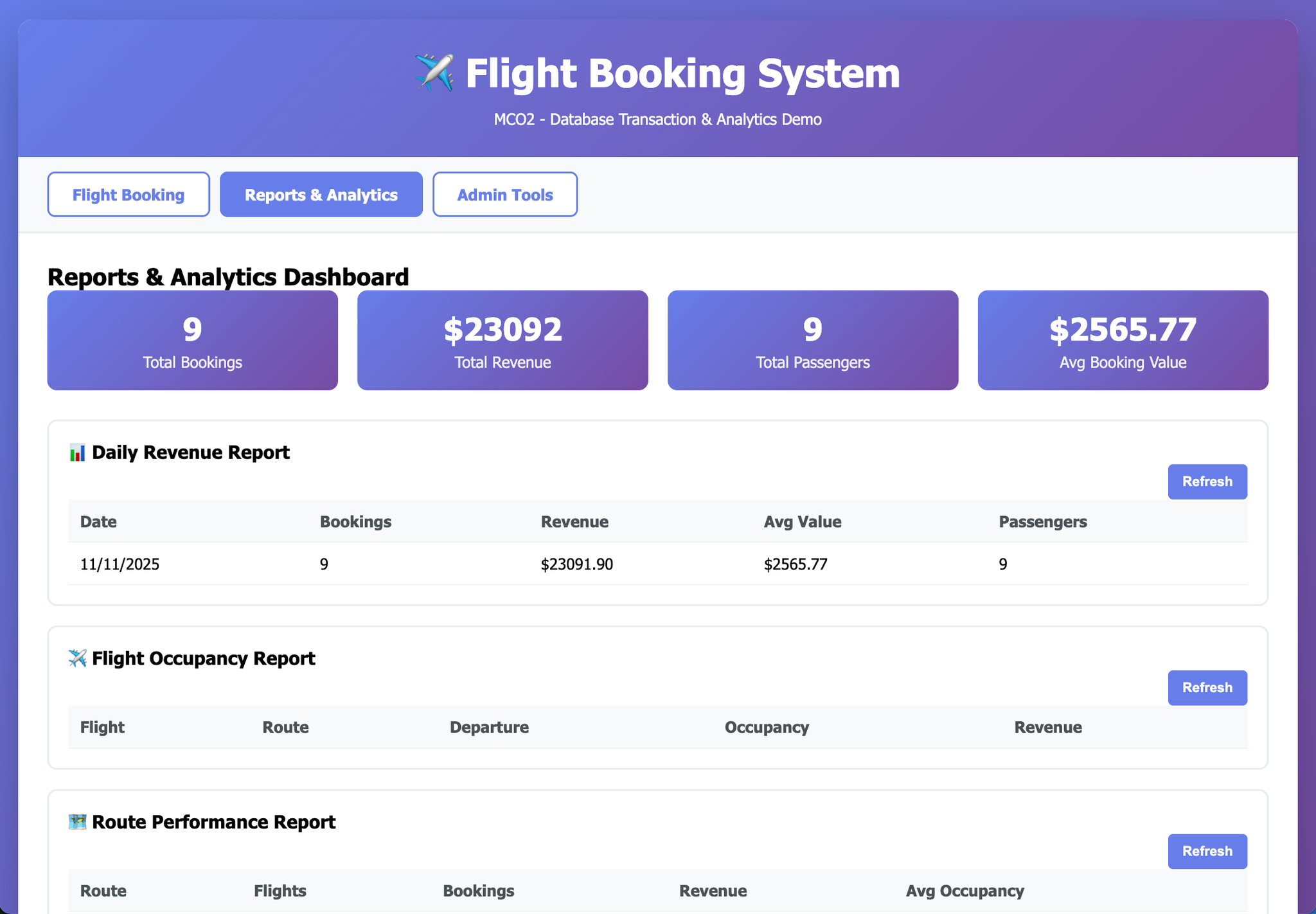Viewport: 1316px width, 914px height.
Task: Click the airplane icon beside Flight Occupancy Report
Action: tap(77, 658)
